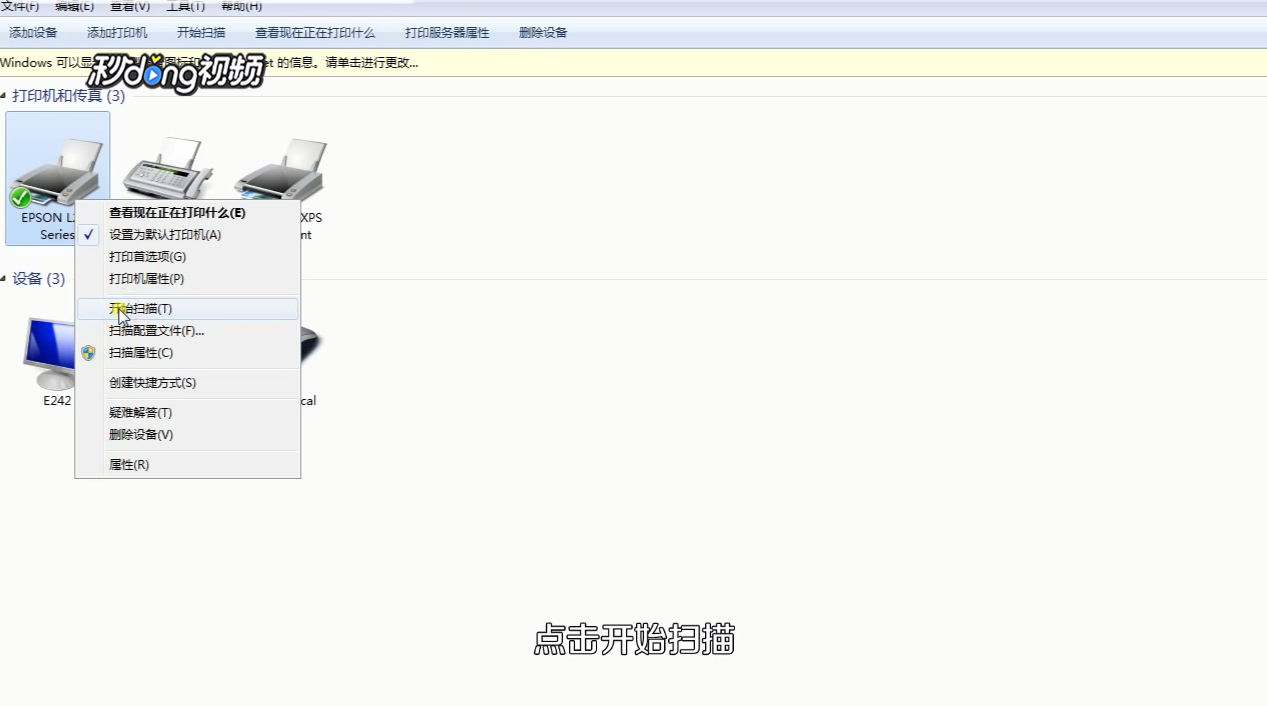Click 开始扫描 in the toolbar
1267x706 pixels.
pos(201,33)
